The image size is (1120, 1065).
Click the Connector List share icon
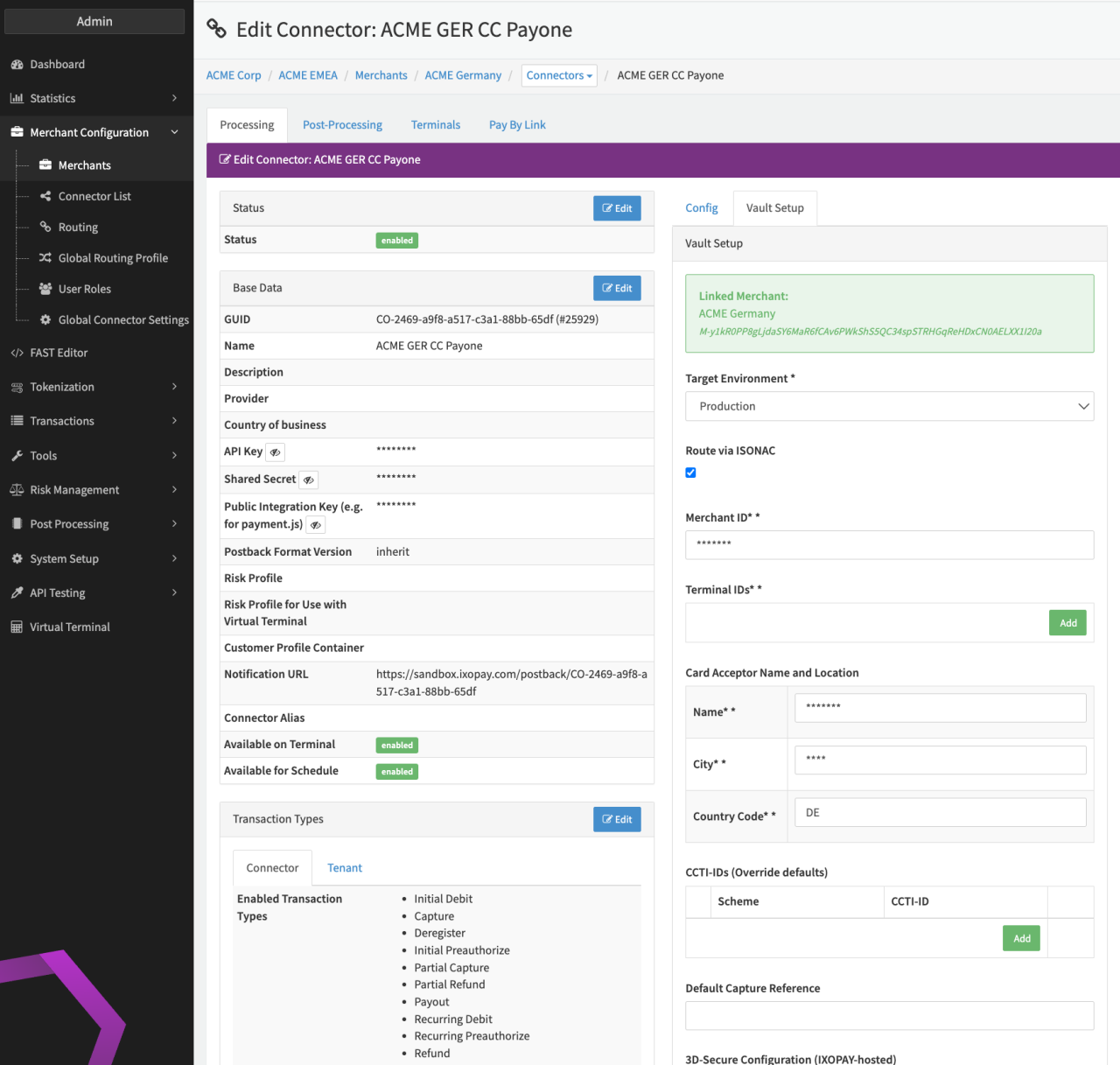[x=45, y=196]
